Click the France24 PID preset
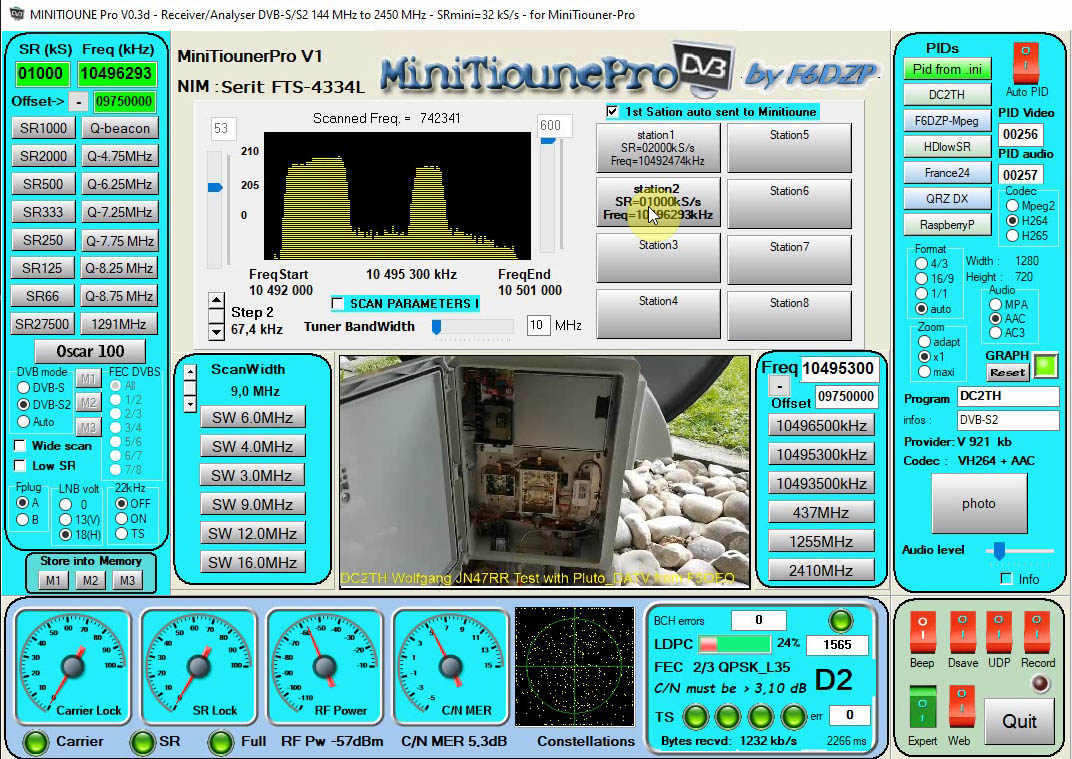Image resolution: width=1072 pixels, height=759 pixels. tap(947, 173)
